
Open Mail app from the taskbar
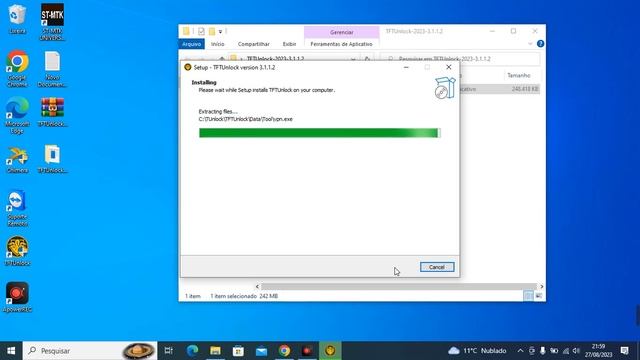[x=261, y=351]
